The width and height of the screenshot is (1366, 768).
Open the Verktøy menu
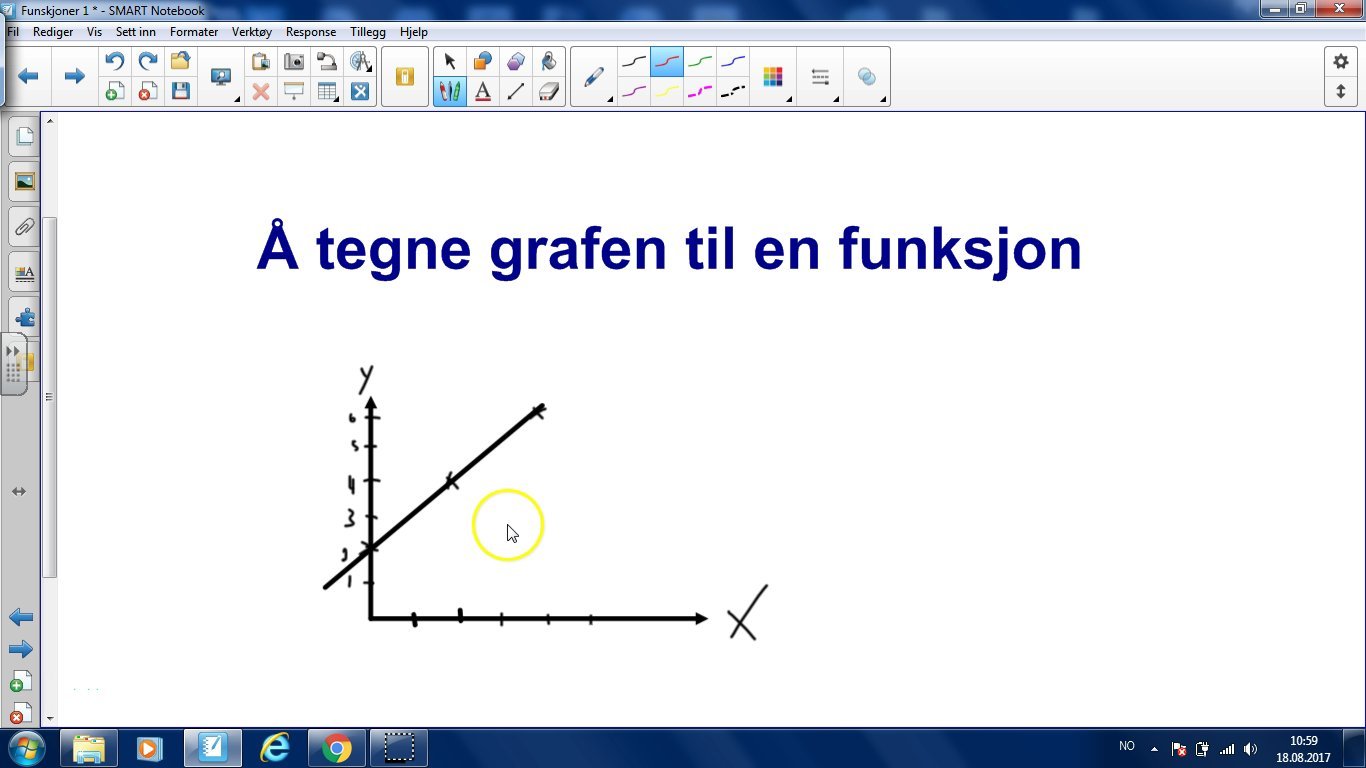pos(252,31)
